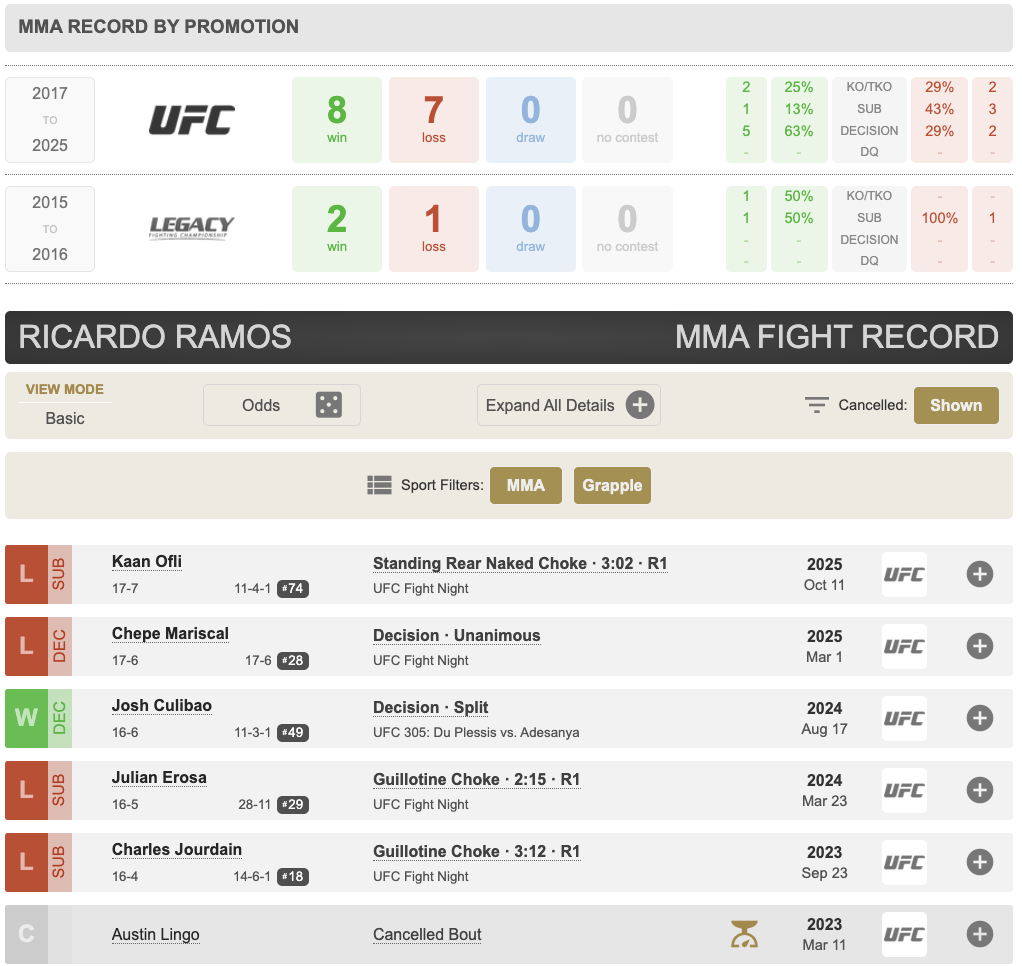This screenshot has height=966, width=1022.
Task: Click the list icon next to Sport Filters
Action: (379, 485)
